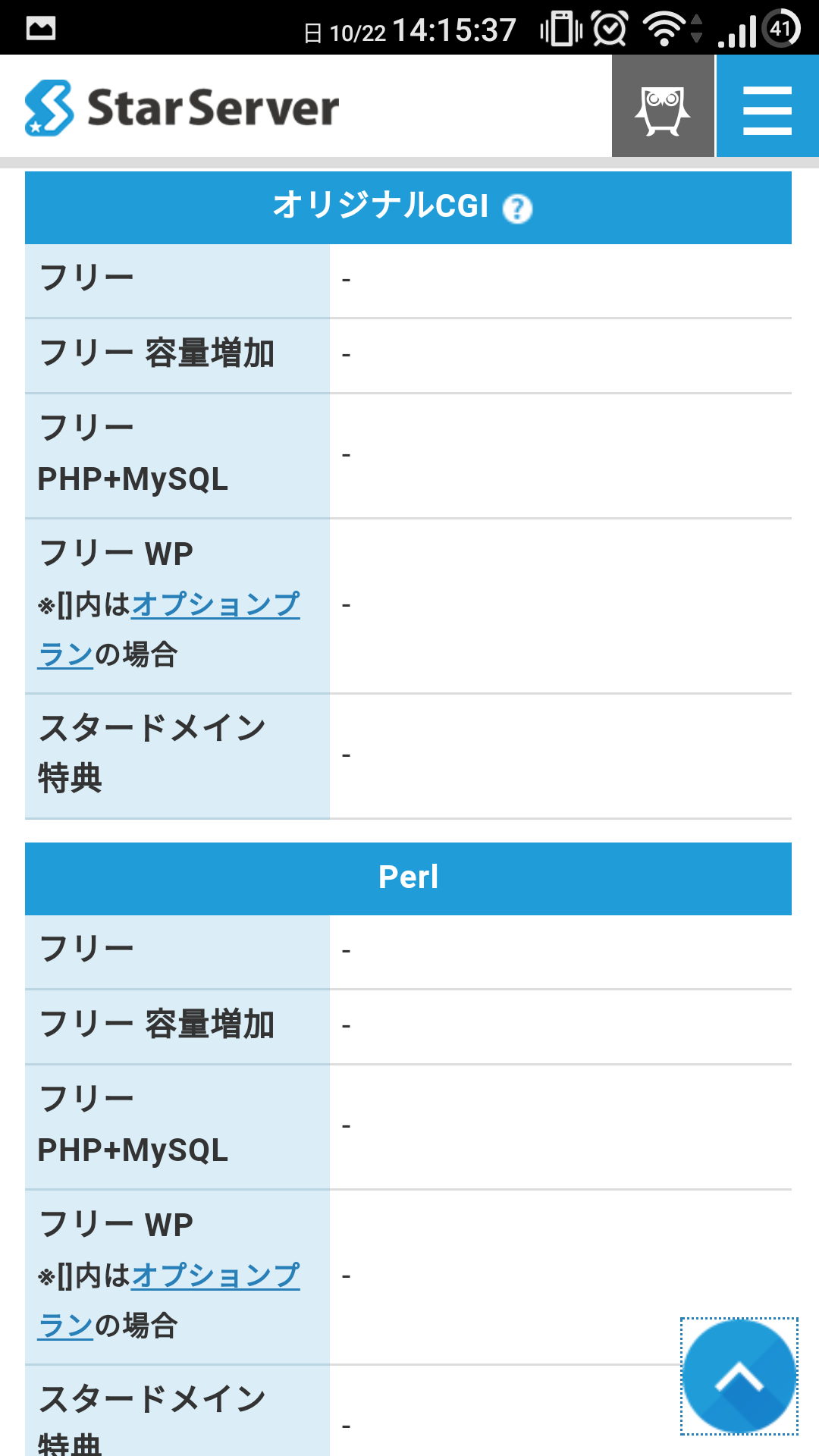Screen dimensions: 819x1456
Task: Open オプションプラン link in Perl section
Action: coord(169,1300)
